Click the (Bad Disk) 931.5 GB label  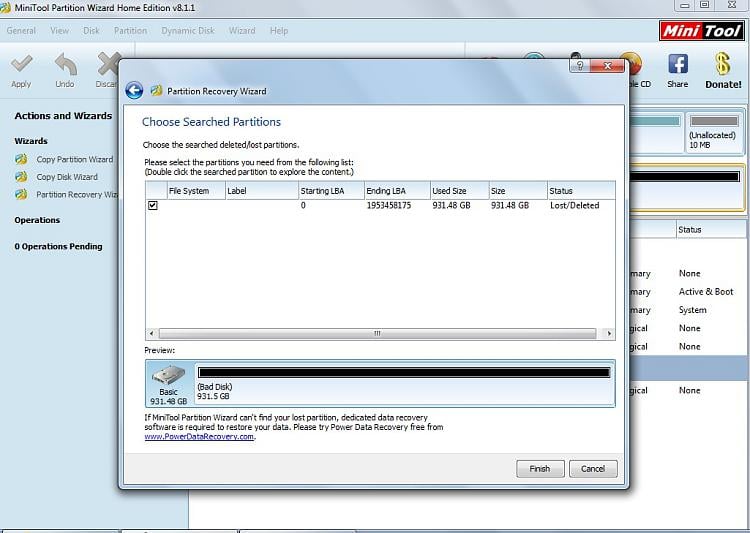pos(215,391)
